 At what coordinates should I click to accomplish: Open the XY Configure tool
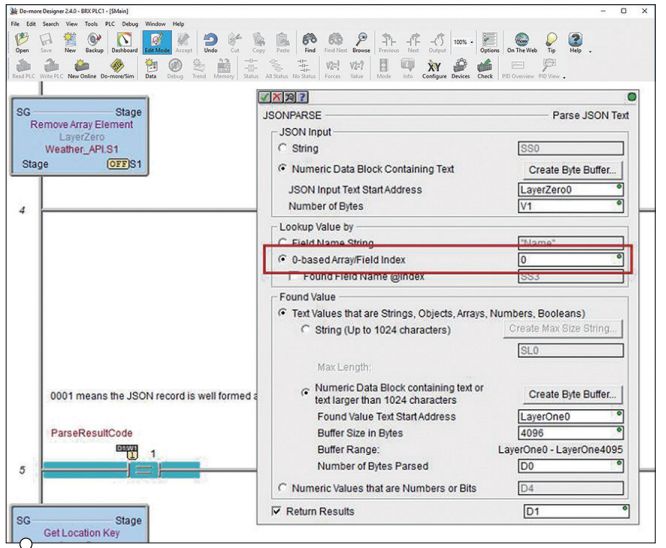[434, 69]
